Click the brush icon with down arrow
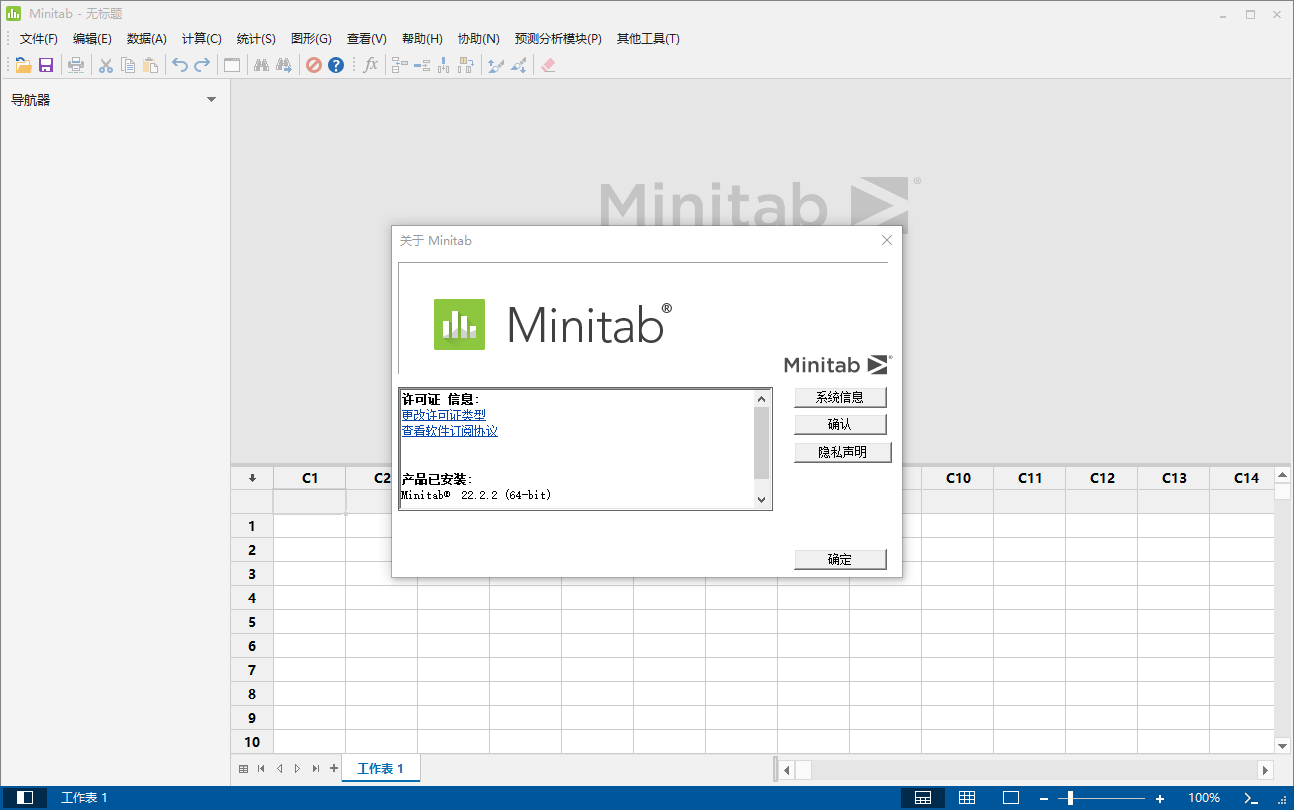 (x=518, y=65)
